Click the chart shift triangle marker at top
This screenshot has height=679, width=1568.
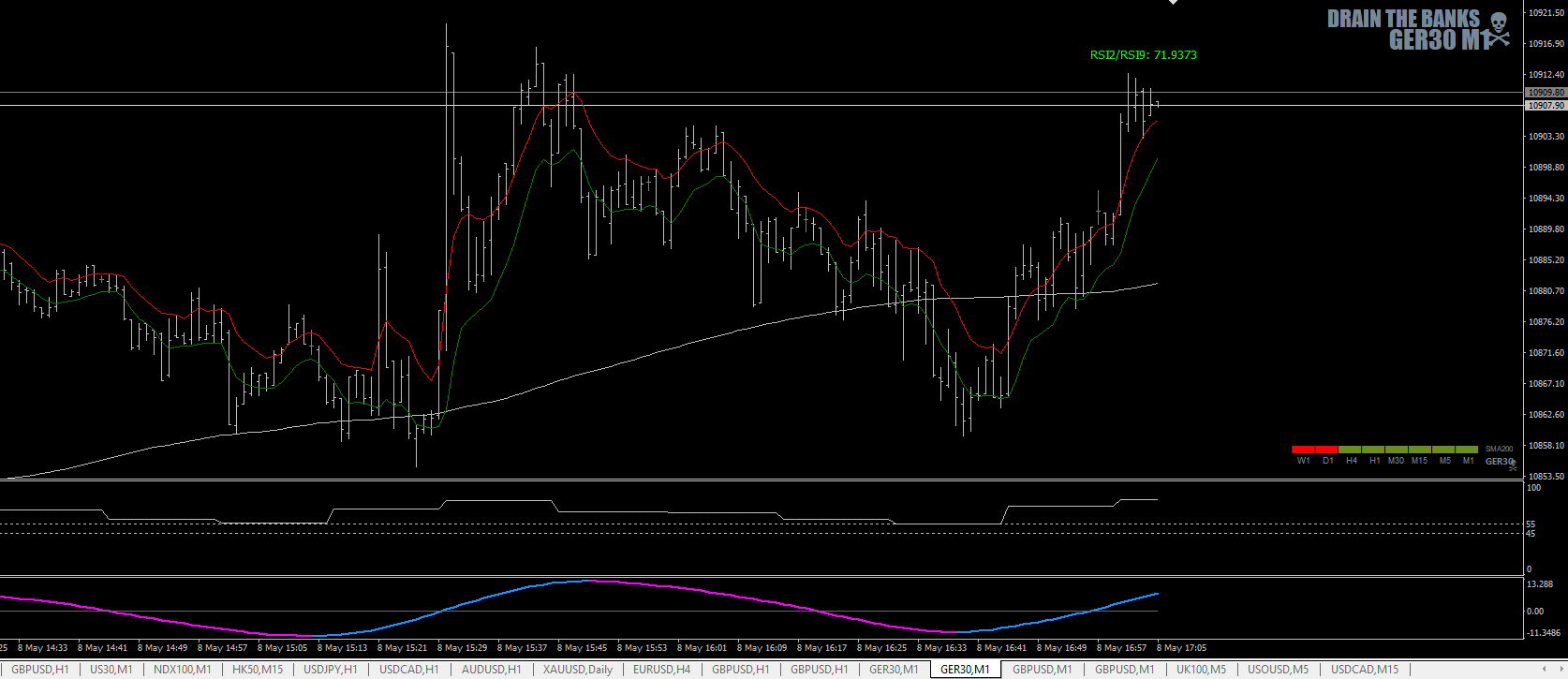pos(1173,3)
